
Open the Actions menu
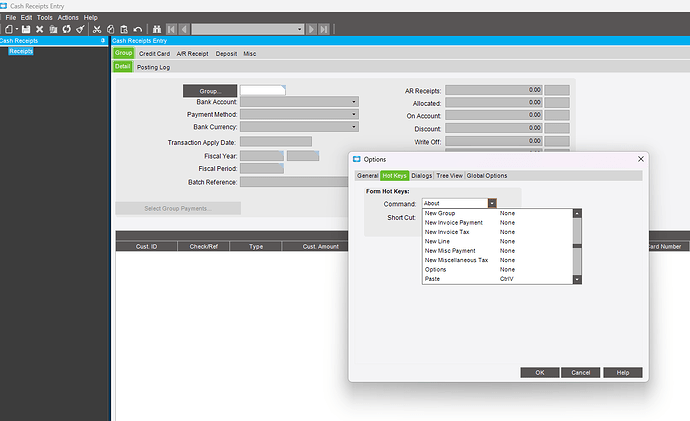click(x=68, y=18)
